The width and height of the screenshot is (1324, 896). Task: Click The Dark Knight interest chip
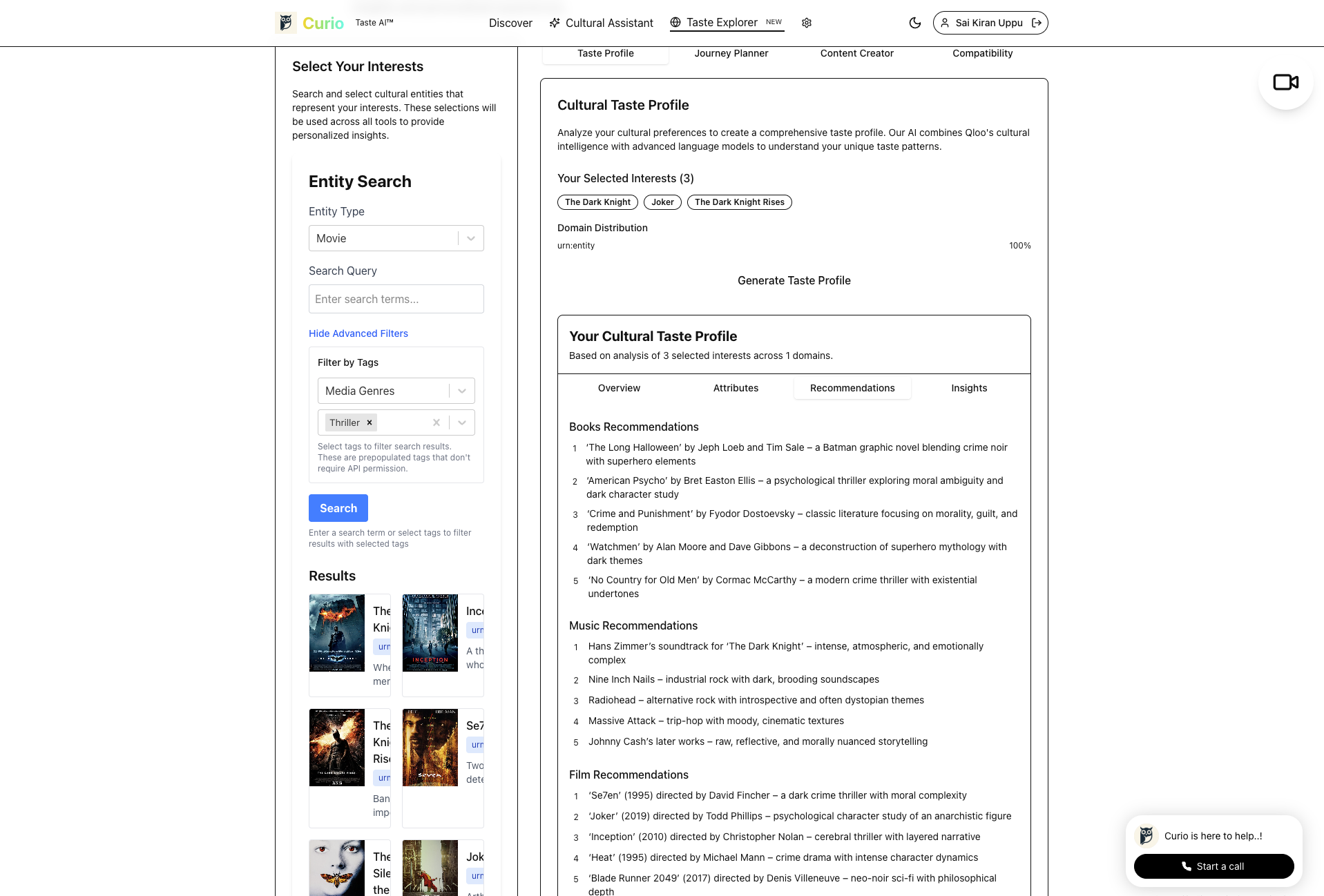(597, 202)
